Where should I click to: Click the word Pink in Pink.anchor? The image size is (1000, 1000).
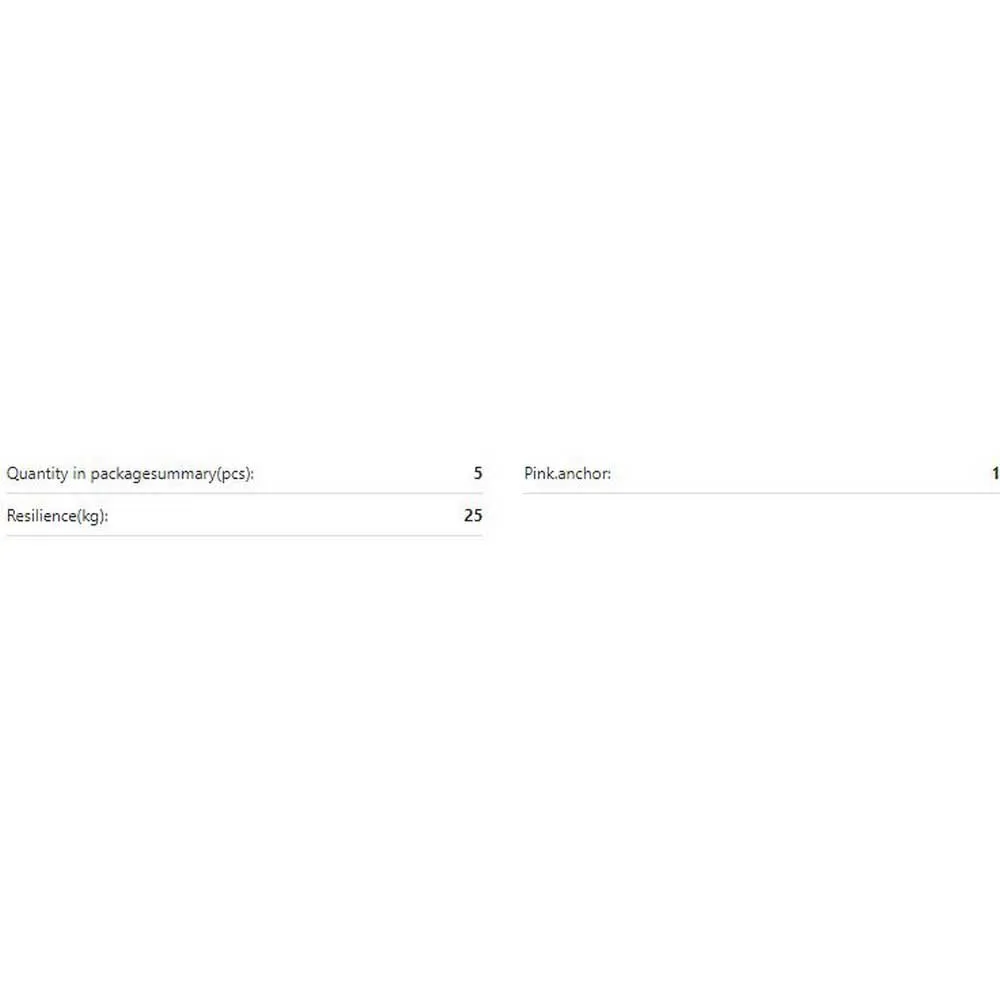(539, 473)
